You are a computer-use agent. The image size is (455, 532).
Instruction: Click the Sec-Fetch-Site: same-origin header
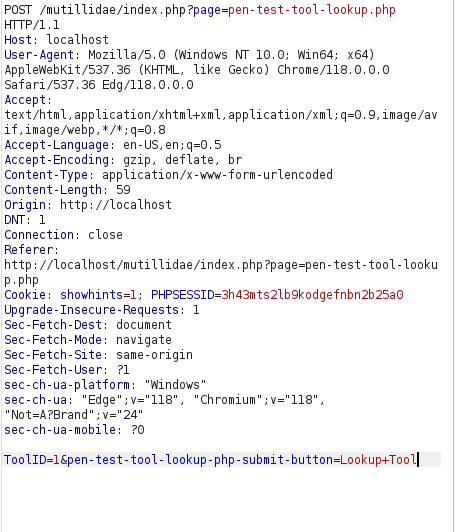tap(98, 355)
